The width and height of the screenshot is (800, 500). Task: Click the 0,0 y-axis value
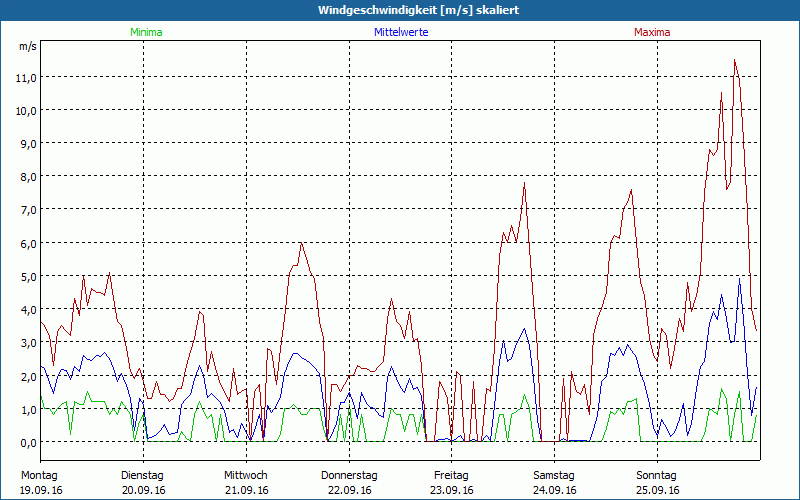coord(28,443)
